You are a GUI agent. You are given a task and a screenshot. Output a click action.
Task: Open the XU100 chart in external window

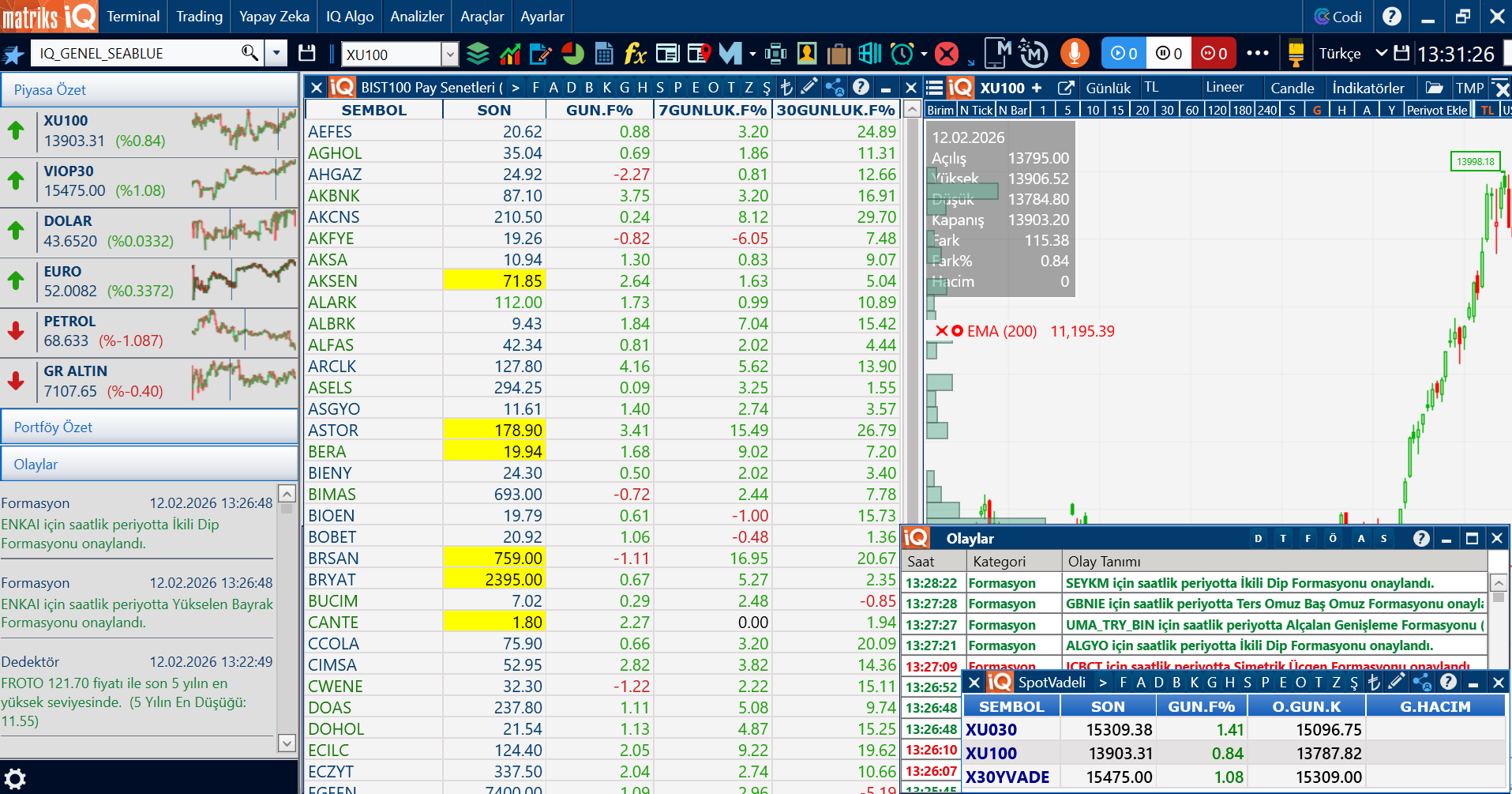(1066, 88)
